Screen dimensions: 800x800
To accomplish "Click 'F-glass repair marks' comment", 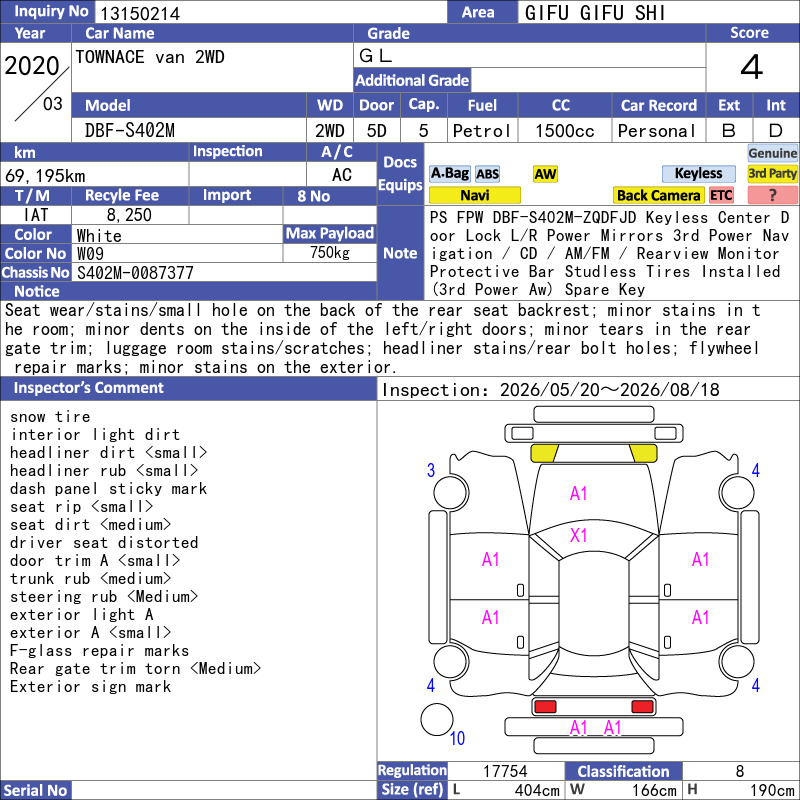I will [x=99, y=651].
